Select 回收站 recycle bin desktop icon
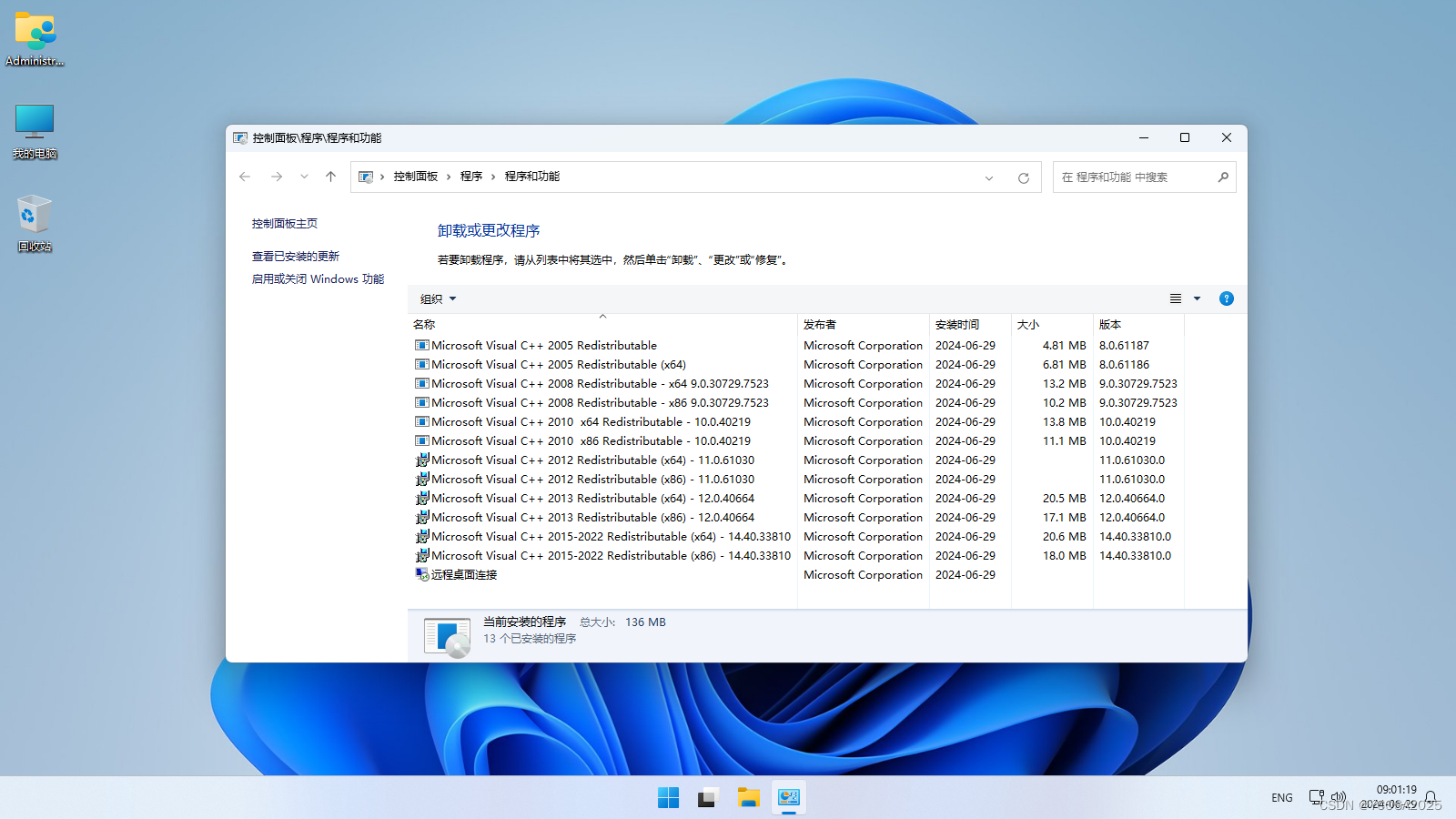 click(x=35, y=224)
